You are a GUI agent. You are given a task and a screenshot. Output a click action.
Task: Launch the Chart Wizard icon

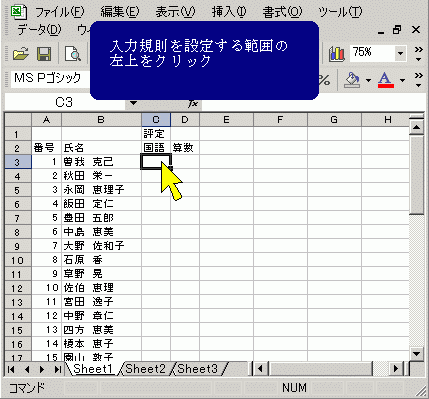point(337,54)
